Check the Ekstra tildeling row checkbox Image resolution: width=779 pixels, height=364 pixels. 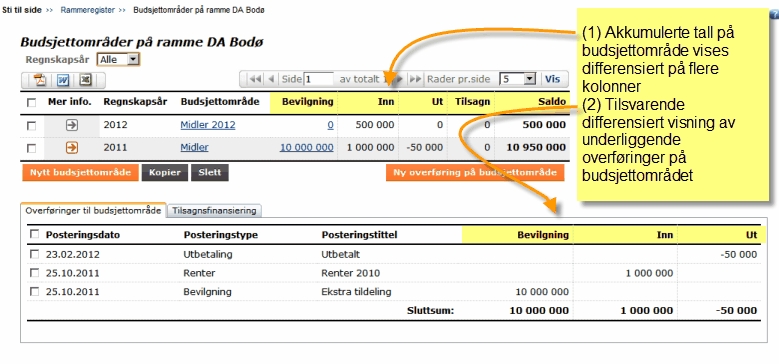click(34, 291)
